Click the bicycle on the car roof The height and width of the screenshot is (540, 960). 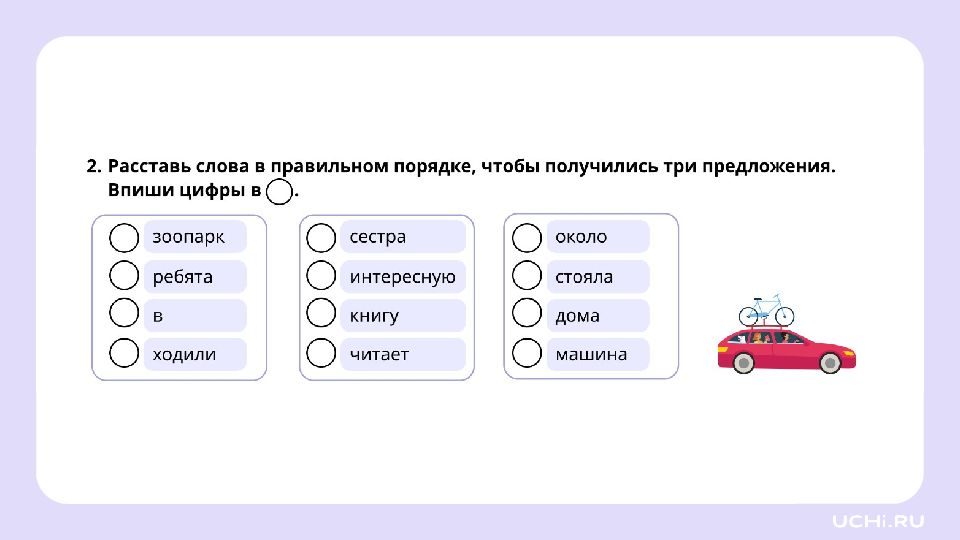(767, 310)
